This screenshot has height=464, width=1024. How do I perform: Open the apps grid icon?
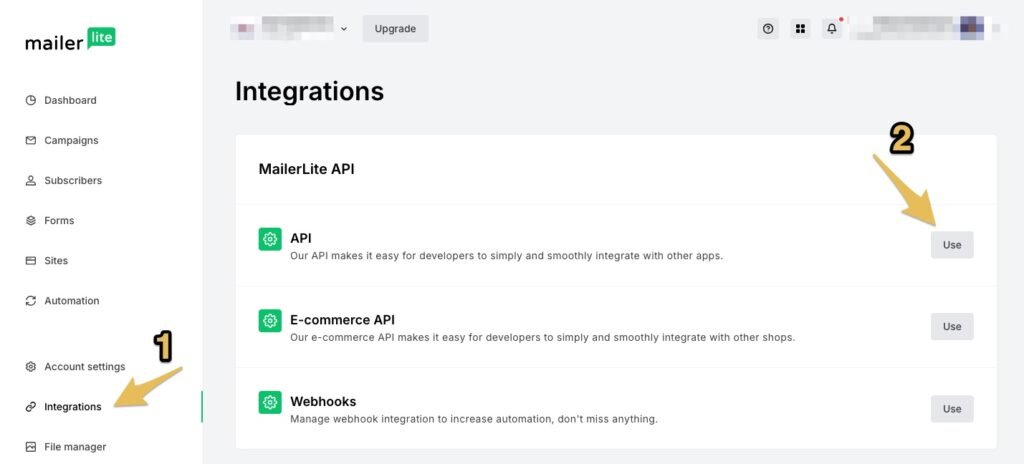(800, 29)
